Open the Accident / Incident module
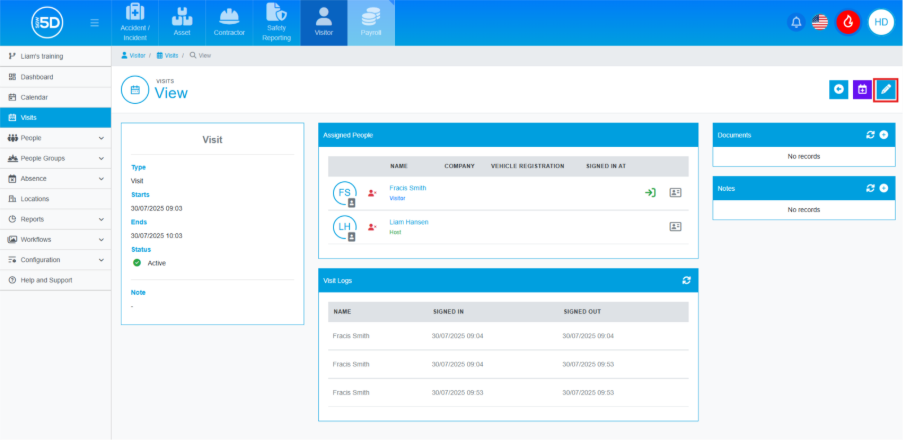This screenshot has width=903, height=441. [x=135, y=23]
